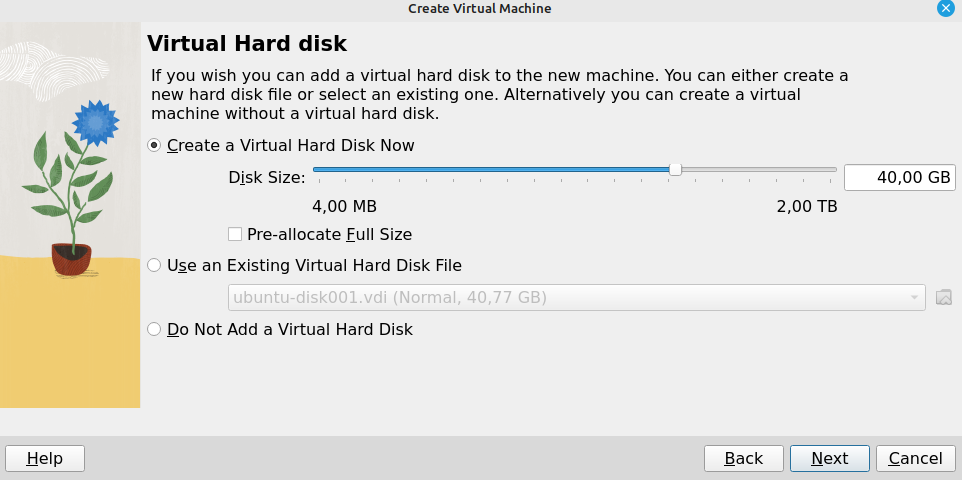Click the 40,00 GB disk size field
The image size is (962, 480).
[x=900, y=177]
